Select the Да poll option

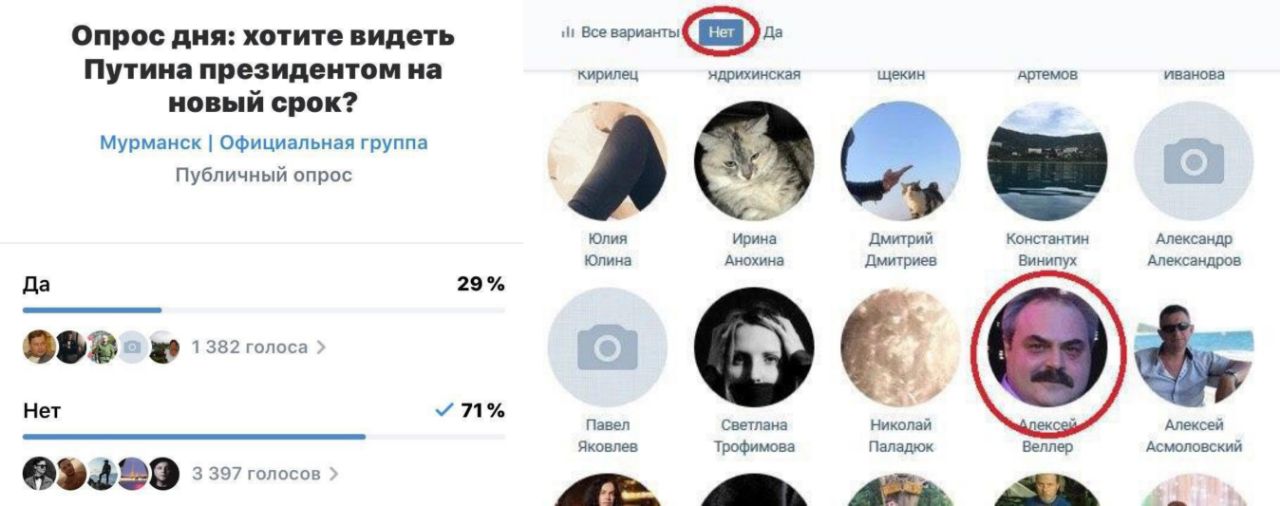click(x=264, y=284)
